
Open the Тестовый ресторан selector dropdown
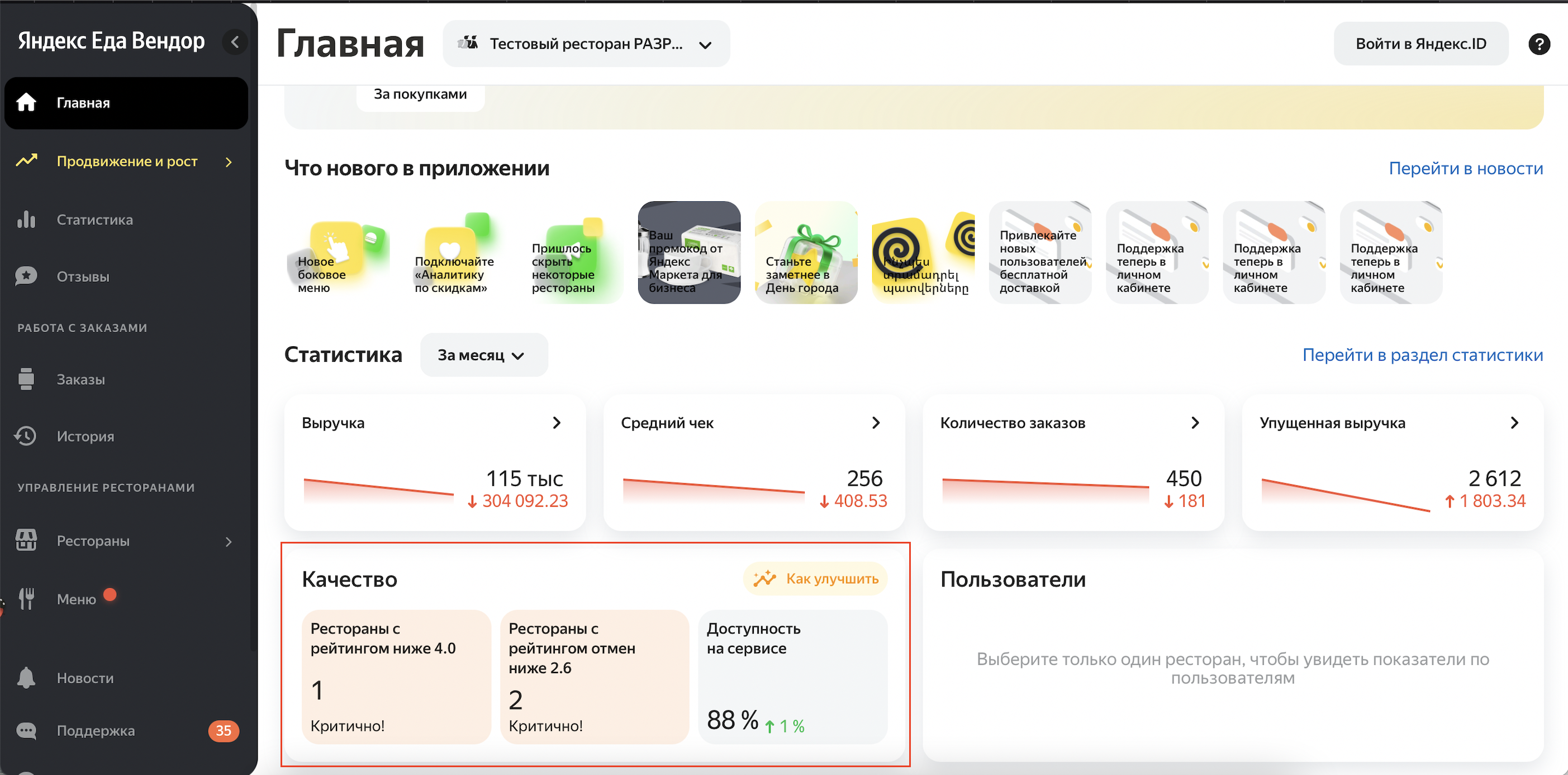click(x=586, y=44)
